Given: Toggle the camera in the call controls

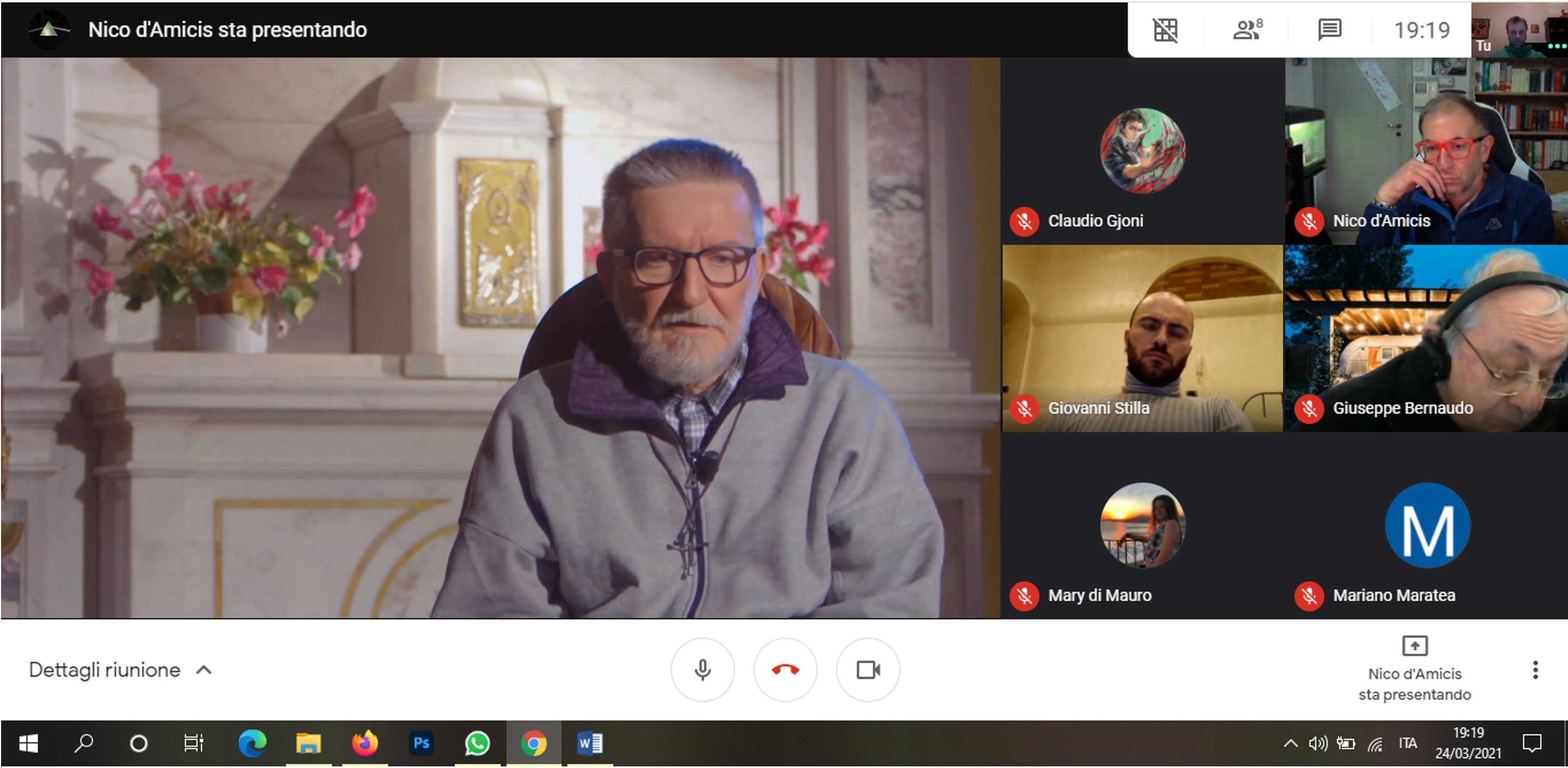Looking at the screenshot, I should pos(868,669).
